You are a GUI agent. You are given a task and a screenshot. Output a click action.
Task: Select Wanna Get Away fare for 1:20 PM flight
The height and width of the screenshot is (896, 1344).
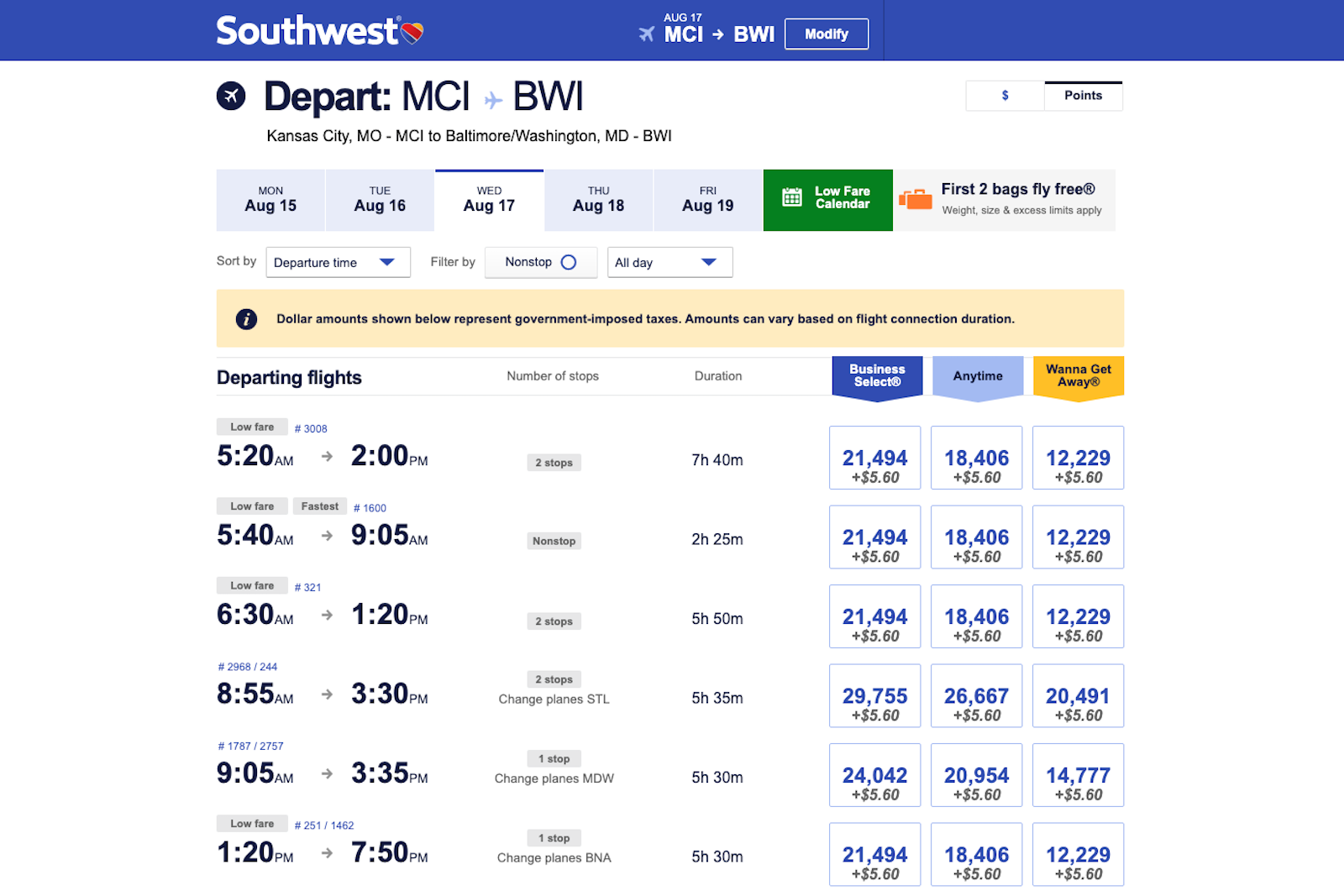click(x=1078, y=855)
